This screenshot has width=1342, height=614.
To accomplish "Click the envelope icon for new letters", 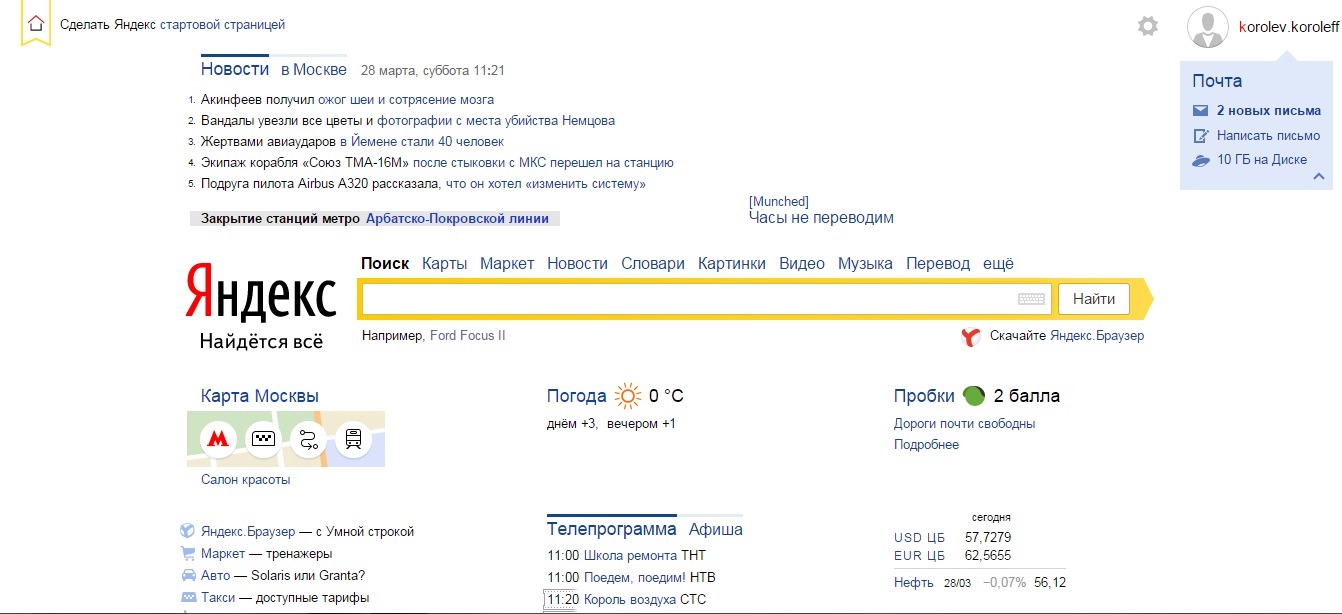I will (x=1201, y=111).
